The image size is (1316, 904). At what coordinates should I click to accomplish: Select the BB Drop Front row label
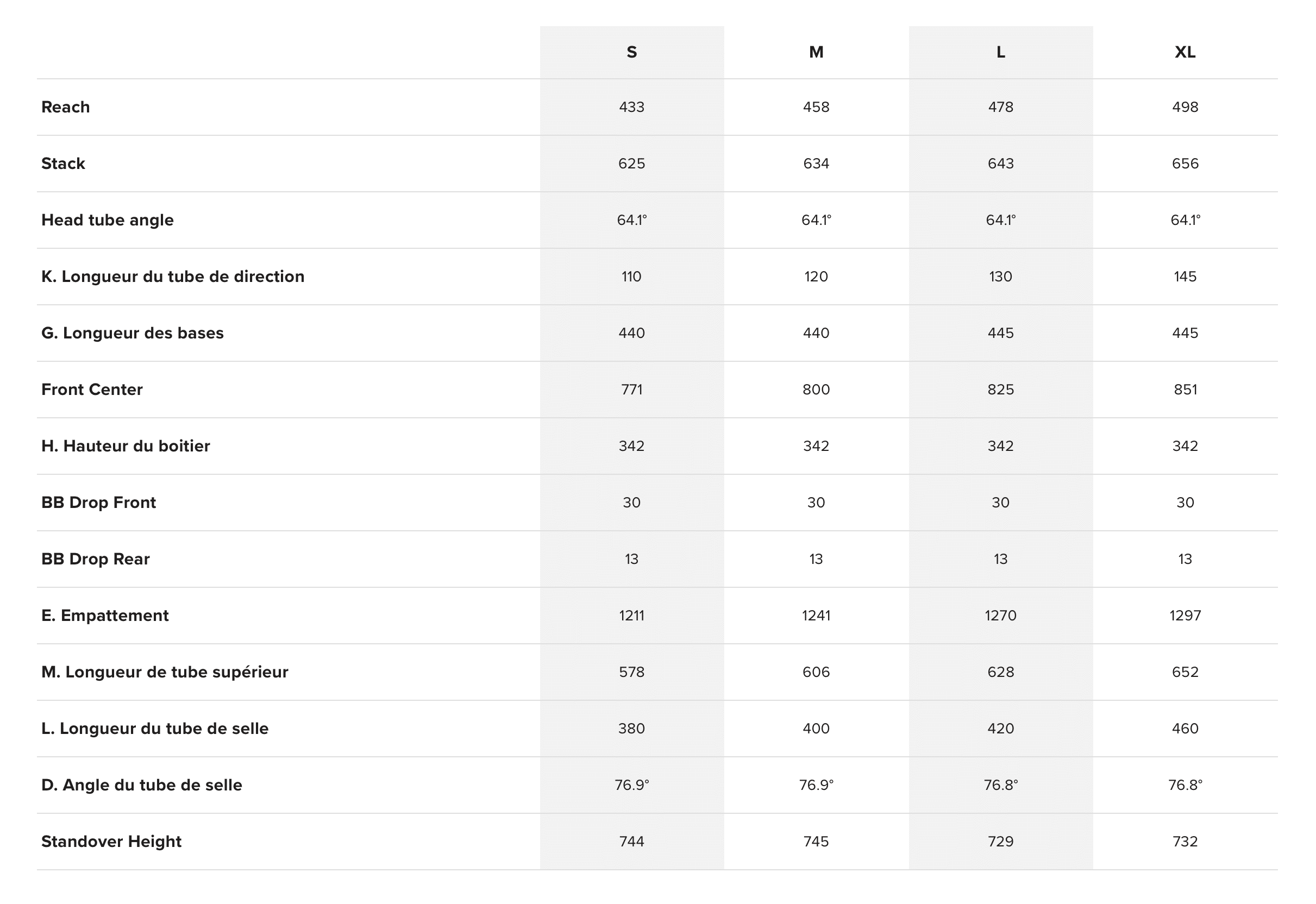[x=98, y=503]
